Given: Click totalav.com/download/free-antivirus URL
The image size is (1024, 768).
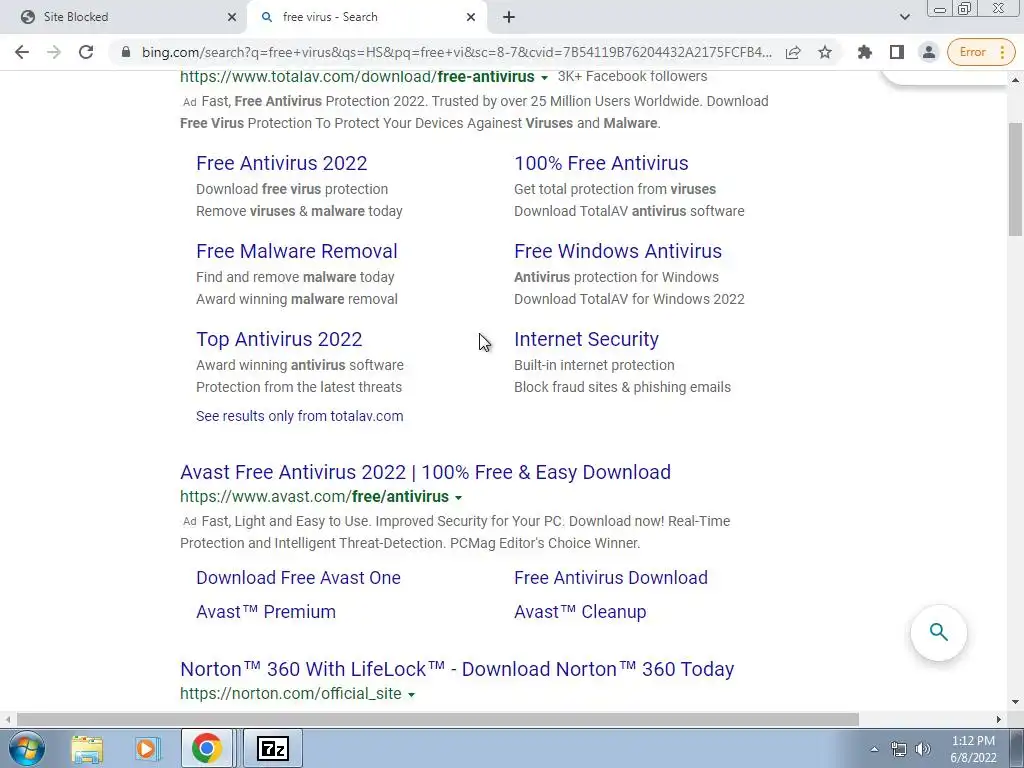Looking at the screenshot, I should tap(357, 77).
